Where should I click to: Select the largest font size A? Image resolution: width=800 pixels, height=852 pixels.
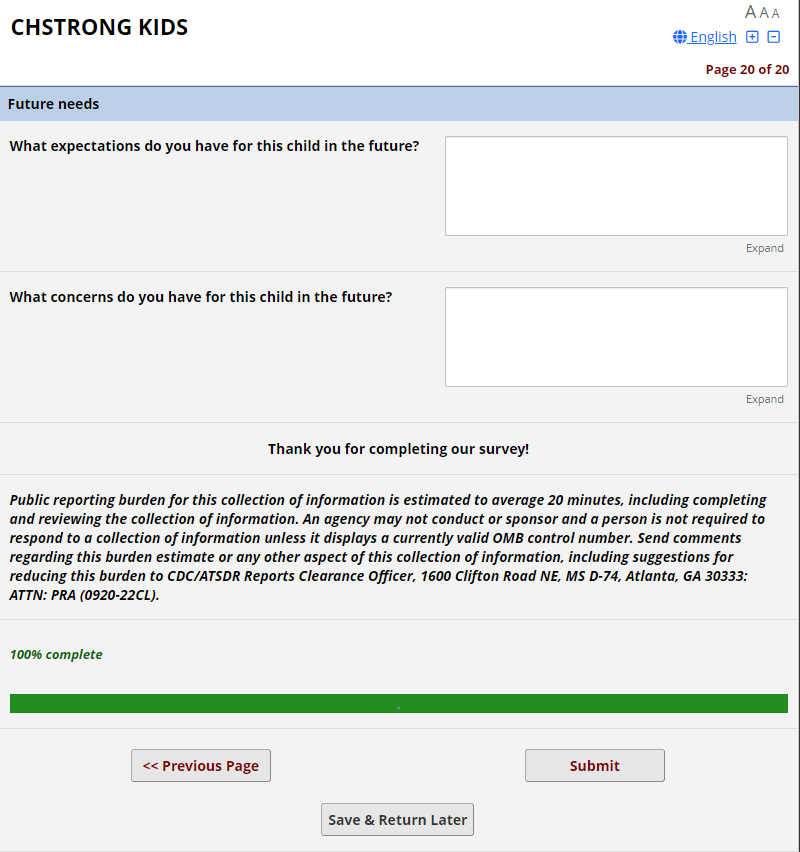point(751,12)
